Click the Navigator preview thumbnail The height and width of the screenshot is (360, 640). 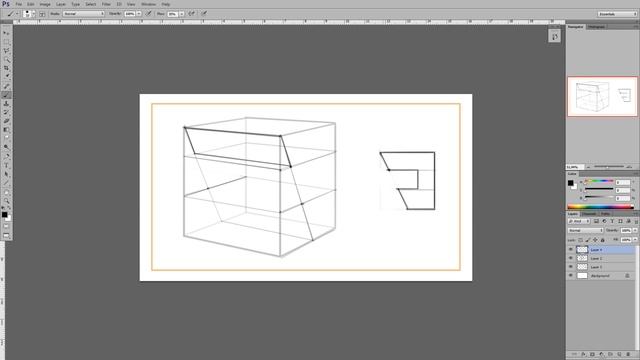(602, 96)
